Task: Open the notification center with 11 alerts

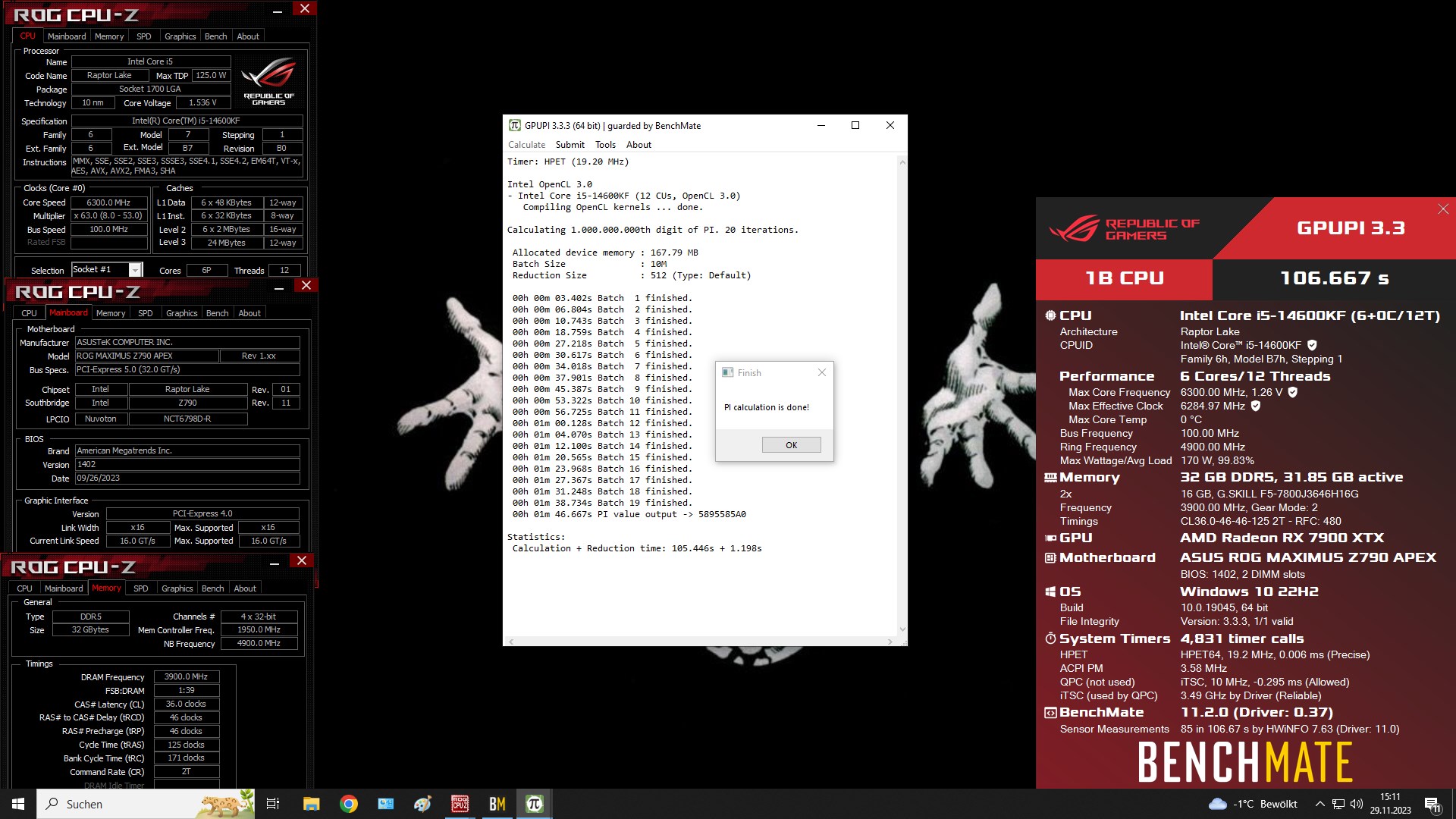Action: pos(1433,805)
